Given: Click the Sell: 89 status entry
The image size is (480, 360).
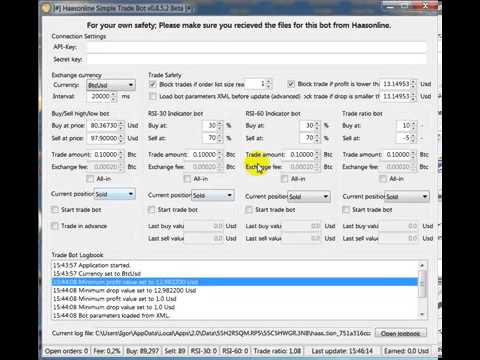Looking at the screenshot, I should pyautogui.click(x=175, y=351).
